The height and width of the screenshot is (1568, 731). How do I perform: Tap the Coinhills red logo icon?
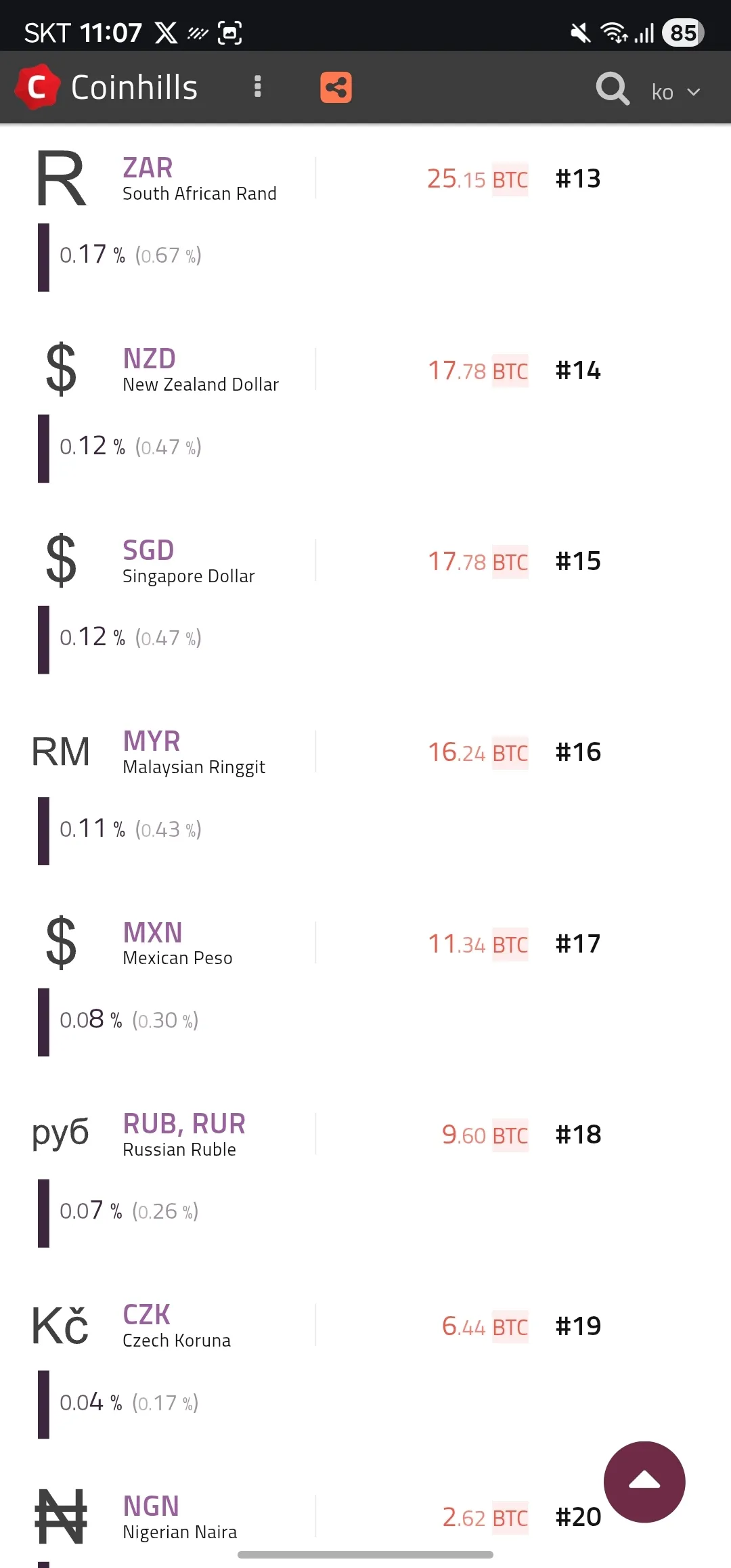[x=37, y=87]
